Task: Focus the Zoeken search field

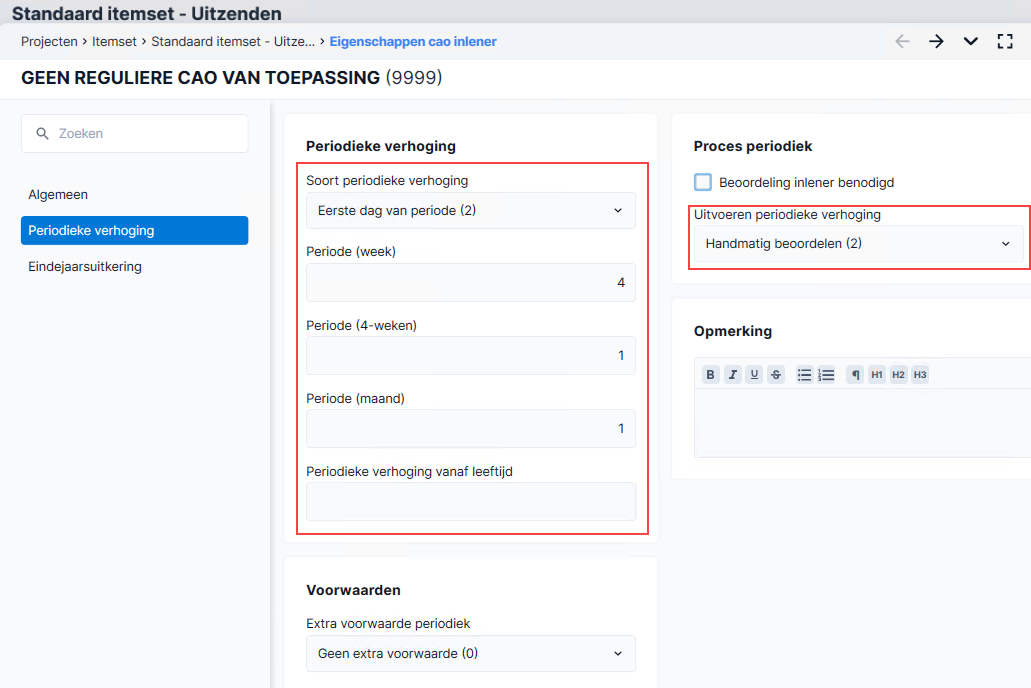Action: click(x=135, y=134)
